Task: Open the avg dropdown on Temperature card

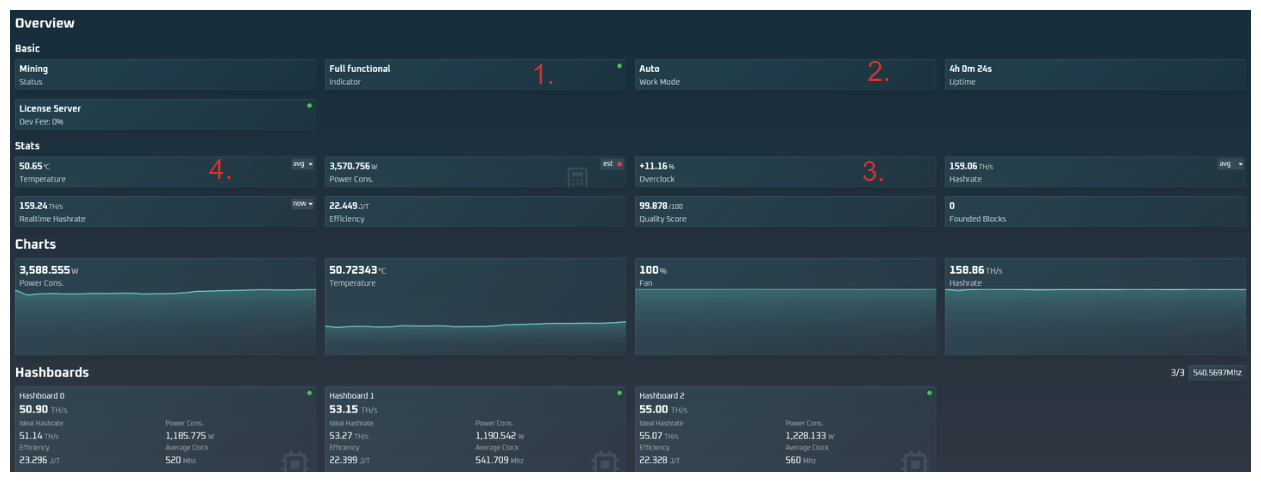Action: pos(302,163)
